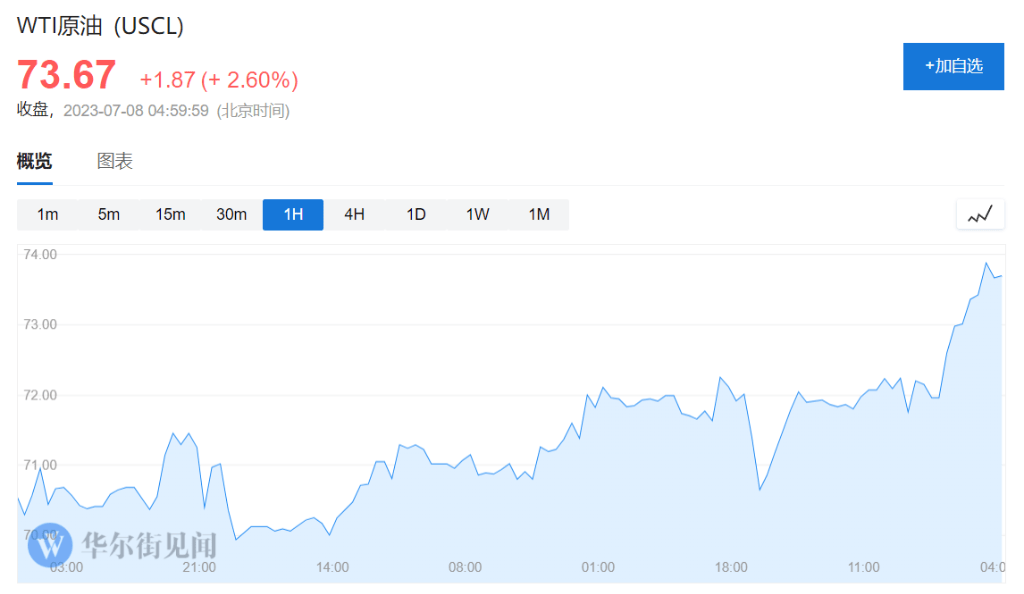Select the 1W weekly interval
This screenshot has width=1024, height=594.
coord(477,215)
